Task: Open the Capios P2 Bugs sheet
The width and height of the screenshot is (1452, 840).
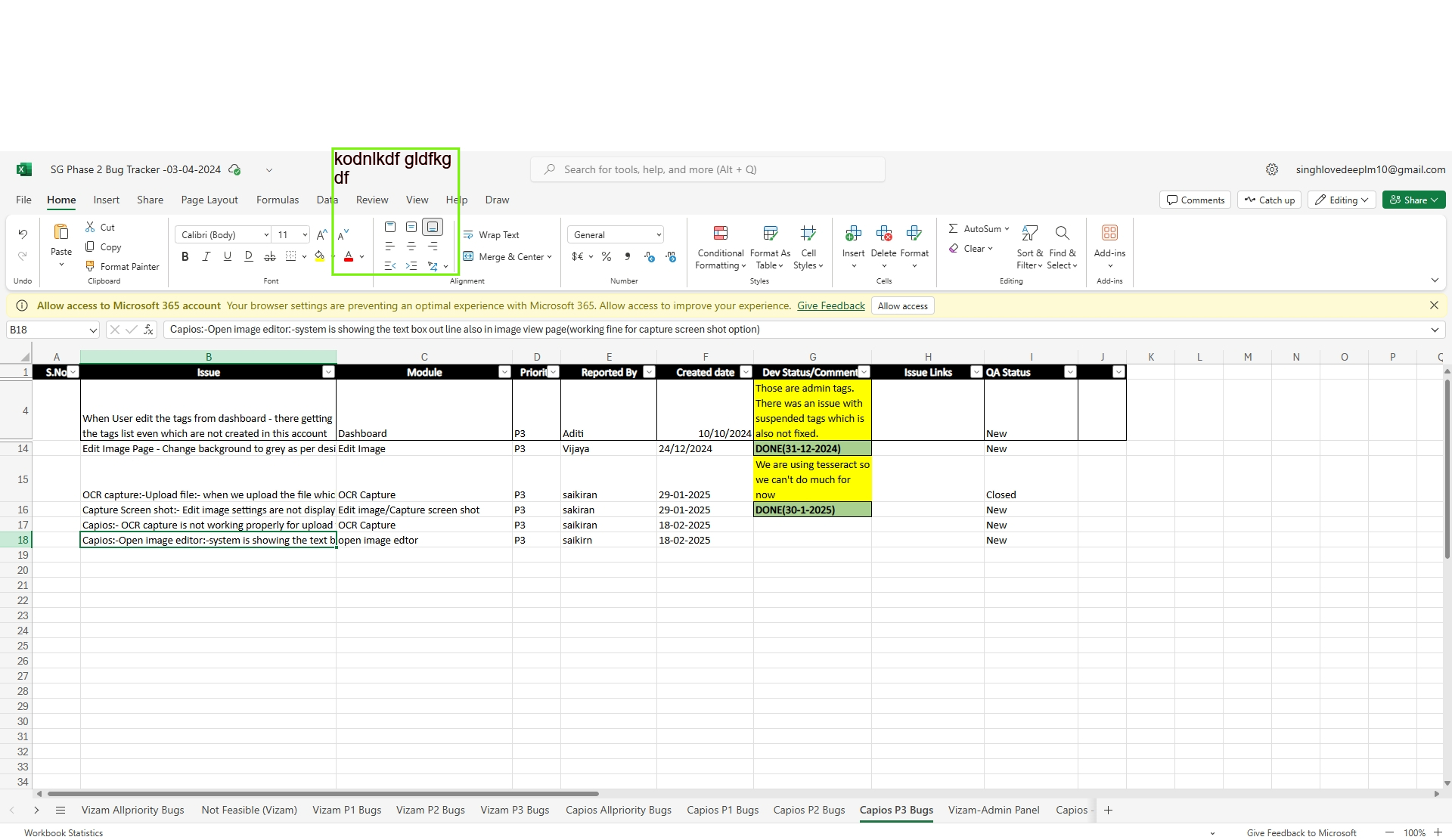Action: click(x=809, y=810)
